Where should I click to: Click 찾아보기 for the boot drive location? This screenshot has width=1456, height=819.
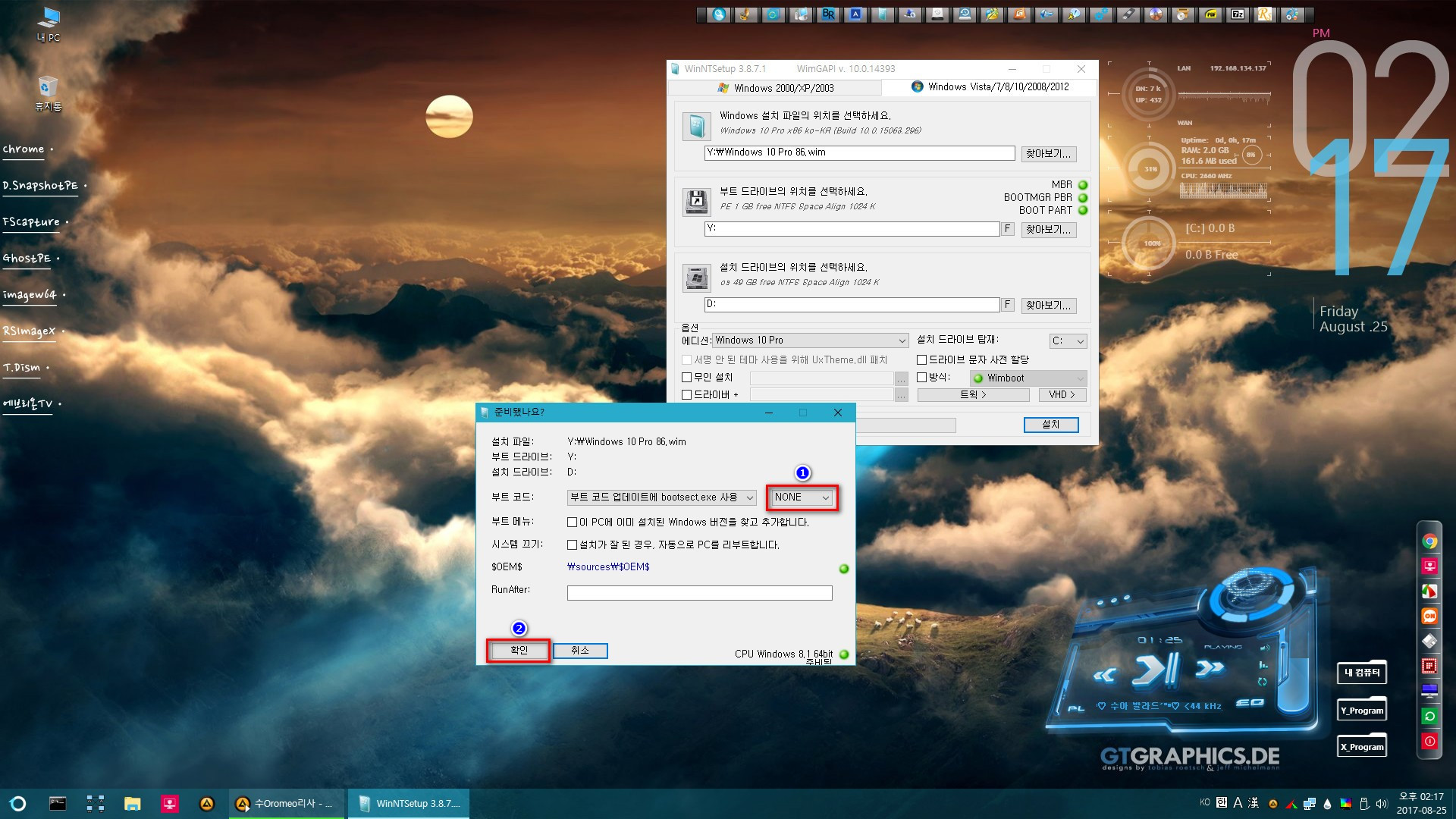click(x=1049, y=230)
